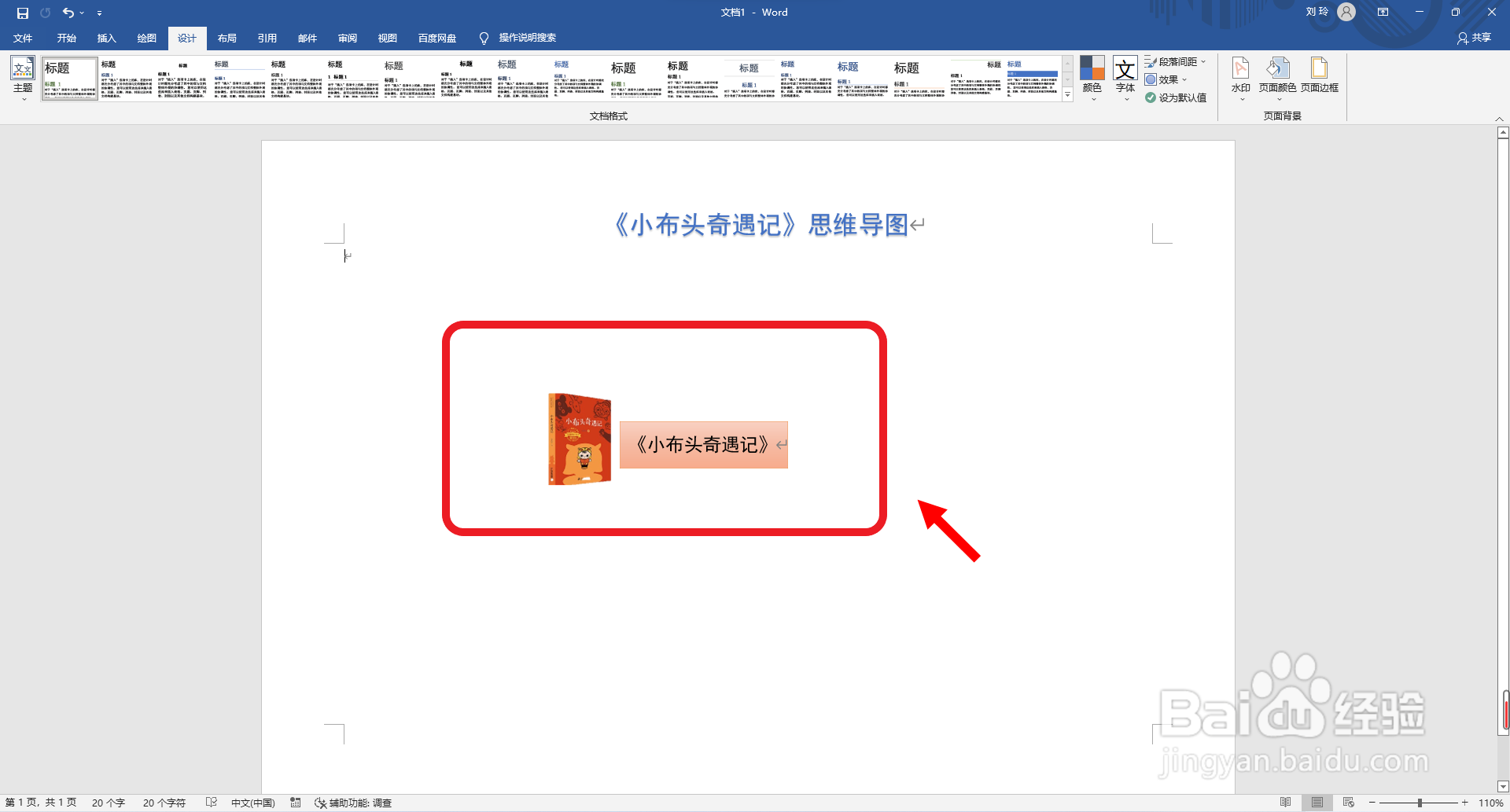Screen dimensions: 1510x812
Task: Click the 页面边框 (Page Borders) icon
Action: pos(1319,76)
